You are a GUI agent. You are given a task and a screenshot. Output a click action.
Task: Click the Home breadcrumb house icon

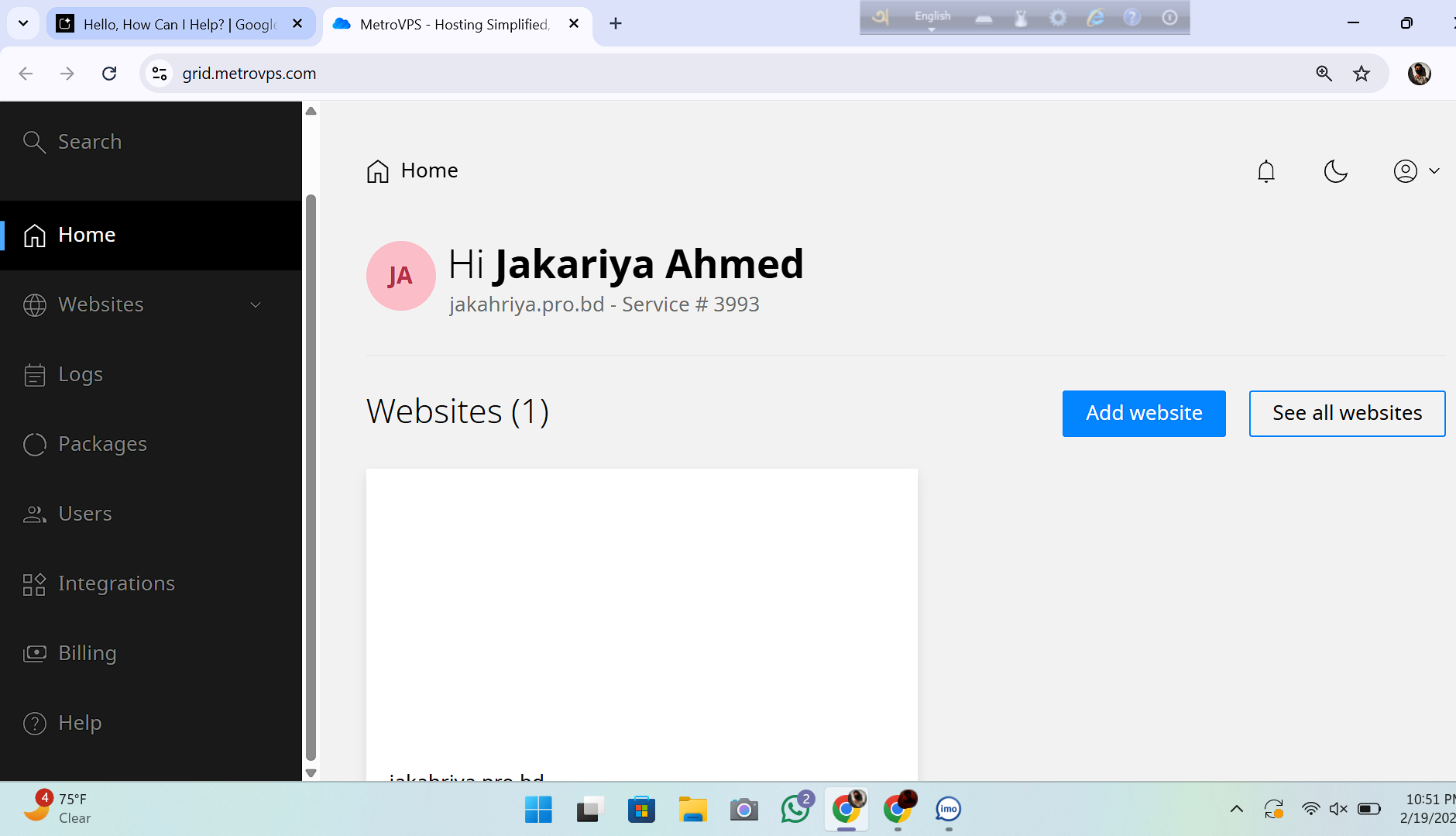[x=377, y=170]
